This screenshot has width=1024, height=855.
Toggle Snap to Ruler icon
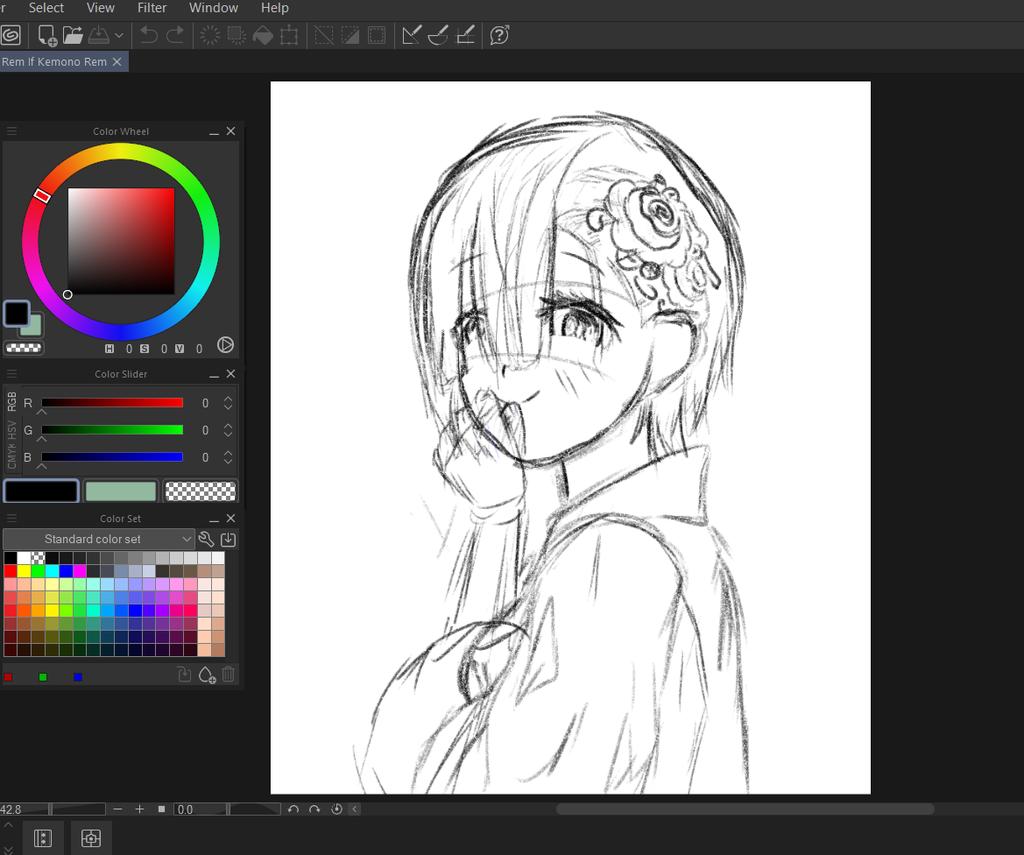click(x=411, y=35)
